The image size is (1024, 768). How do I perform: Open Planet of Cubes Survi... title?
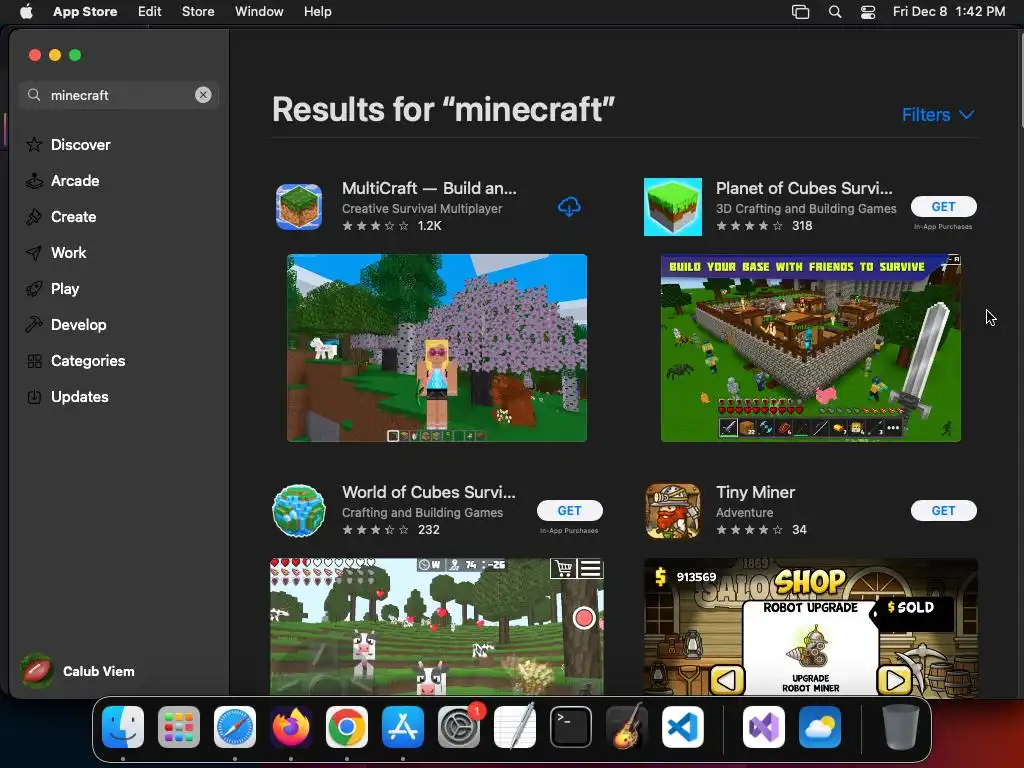click(804, 188)
